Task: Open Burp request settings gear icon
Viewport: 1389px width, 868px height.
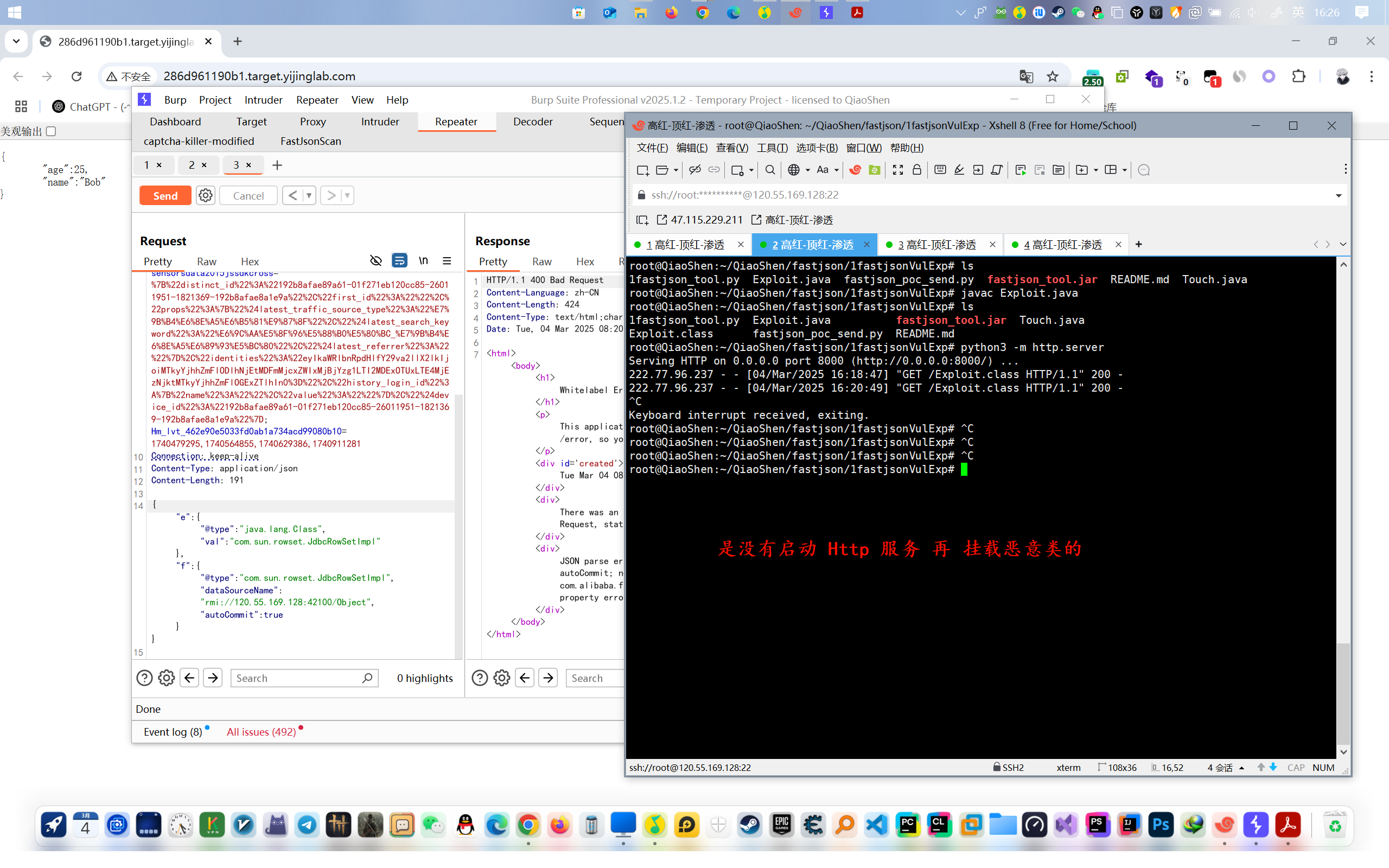Action: (206, 196)
